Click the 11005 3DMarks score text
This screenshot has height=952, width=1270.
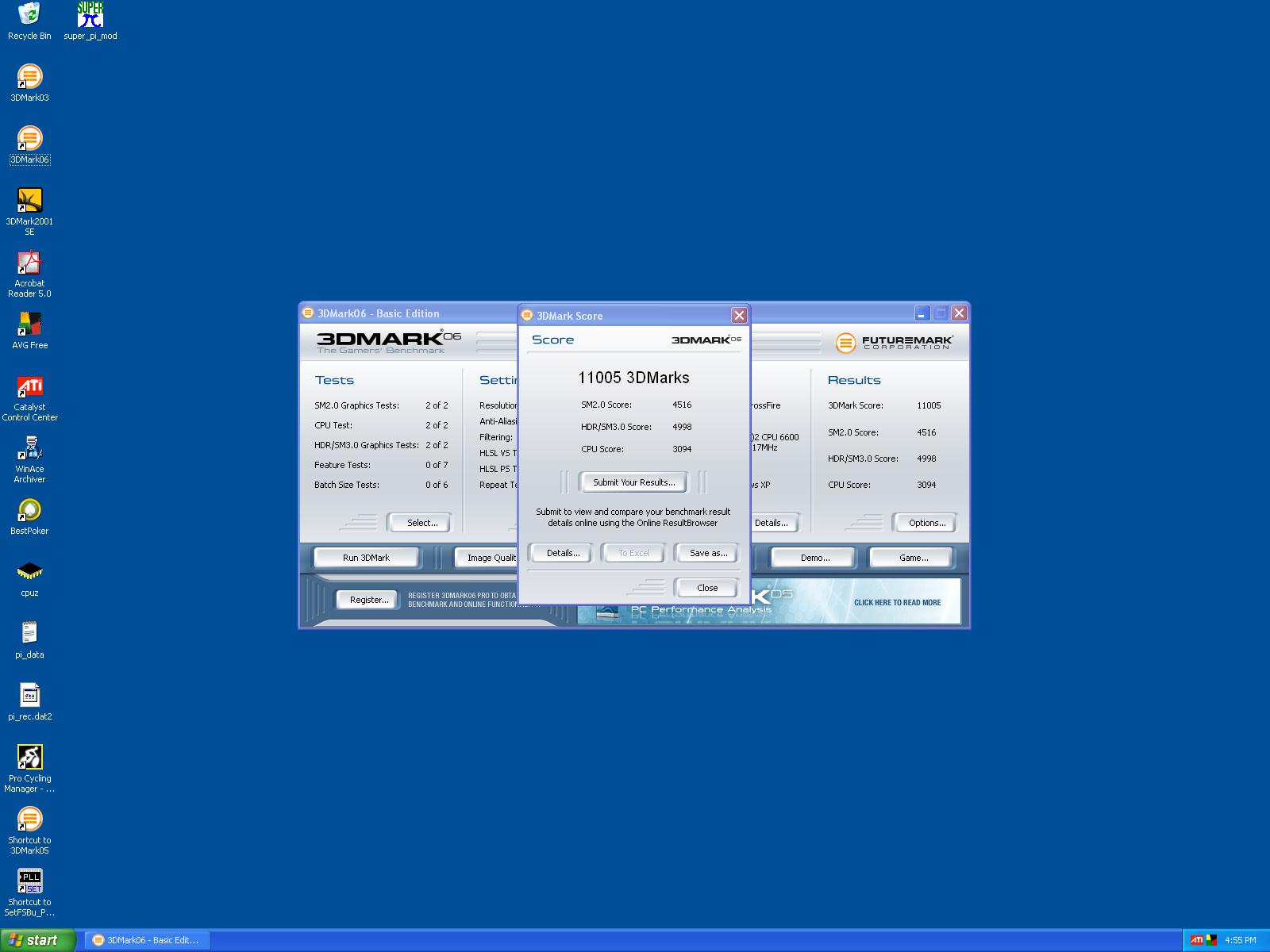point(633,378)
